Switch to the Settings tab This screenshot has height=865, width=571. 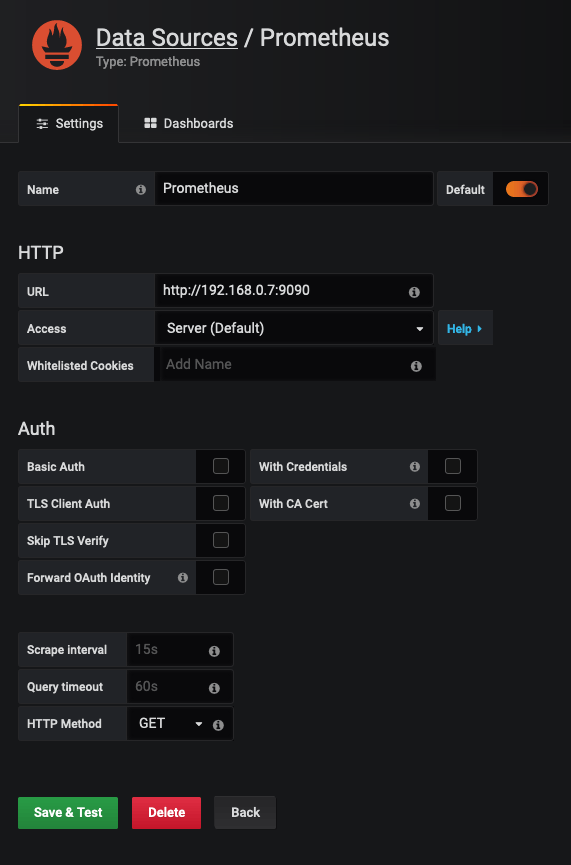[69, 124]
